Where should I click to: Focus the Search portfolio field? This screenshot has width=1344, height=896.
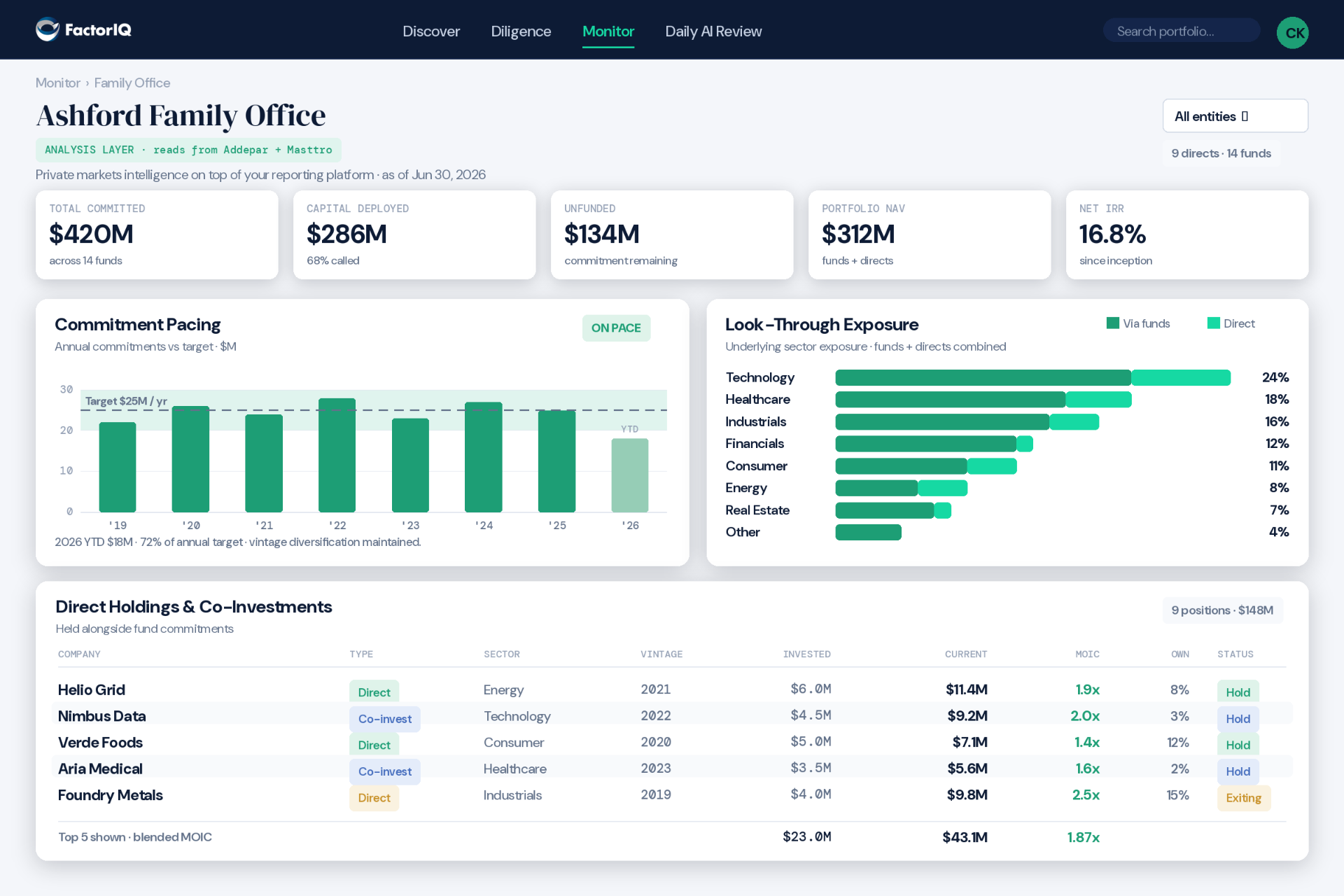coord(1182,31)
